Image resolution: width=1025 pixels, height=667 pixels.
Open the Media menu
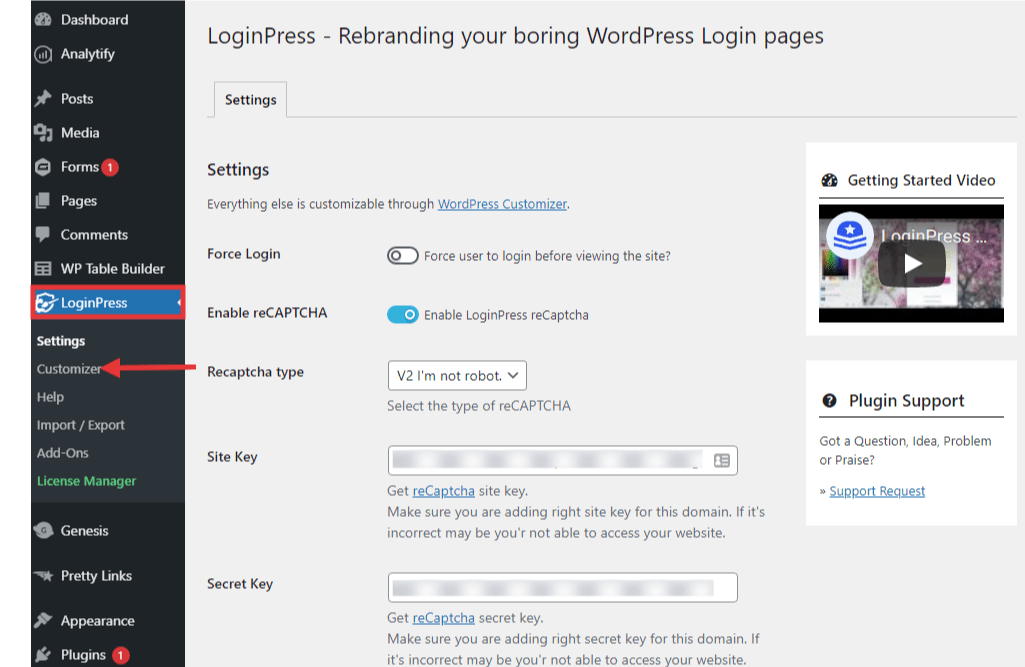tap(80, 133)
